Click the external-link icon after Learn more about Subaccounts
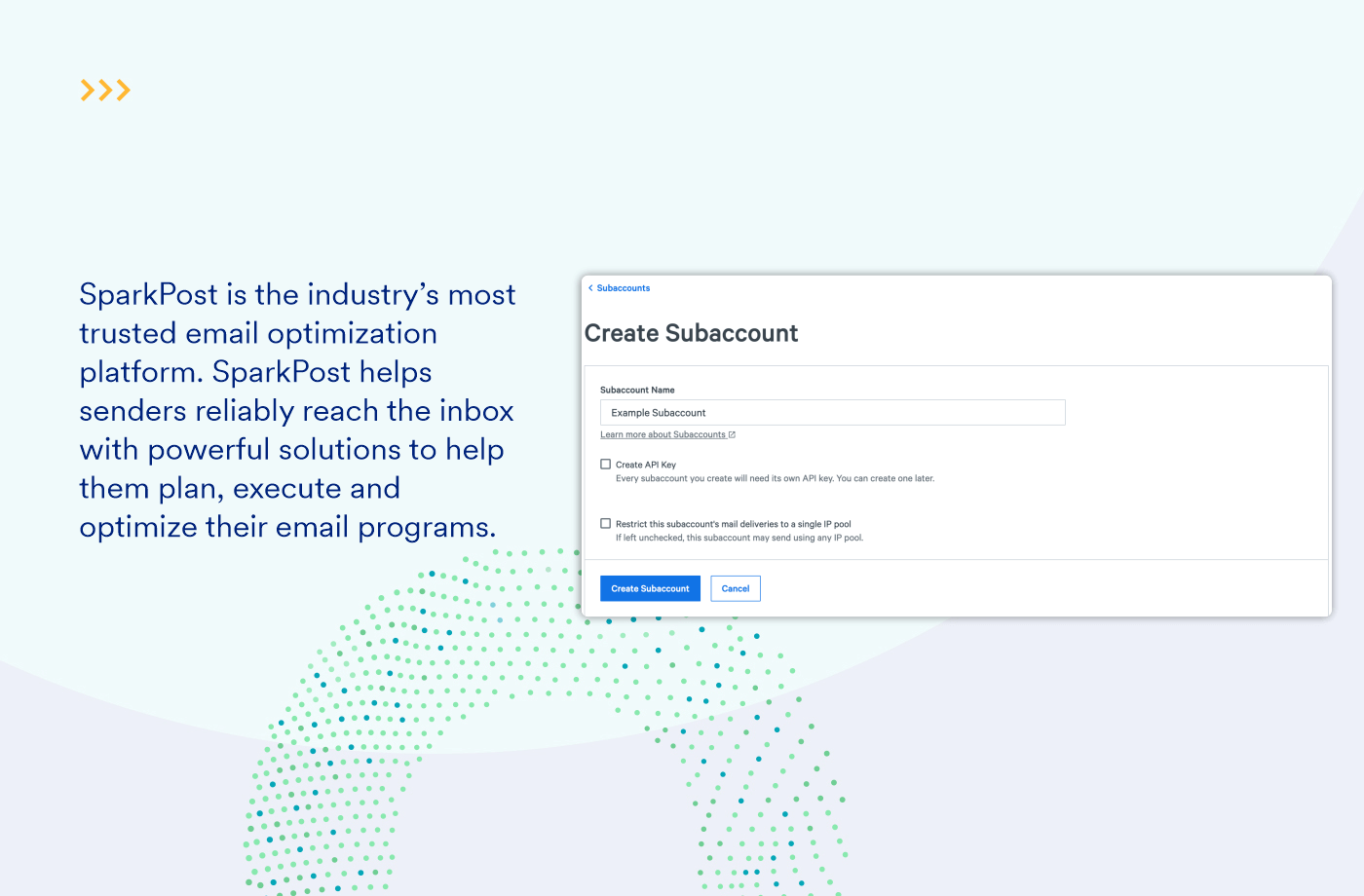This screenshot has height=896, width=1364. click(x=732, y=433)
